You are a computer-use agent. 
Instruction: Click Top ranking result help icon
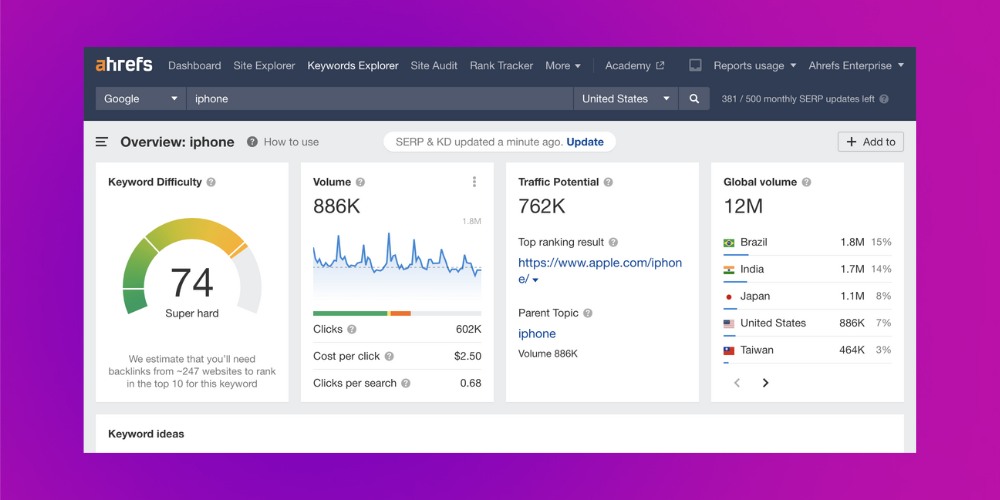613,242
